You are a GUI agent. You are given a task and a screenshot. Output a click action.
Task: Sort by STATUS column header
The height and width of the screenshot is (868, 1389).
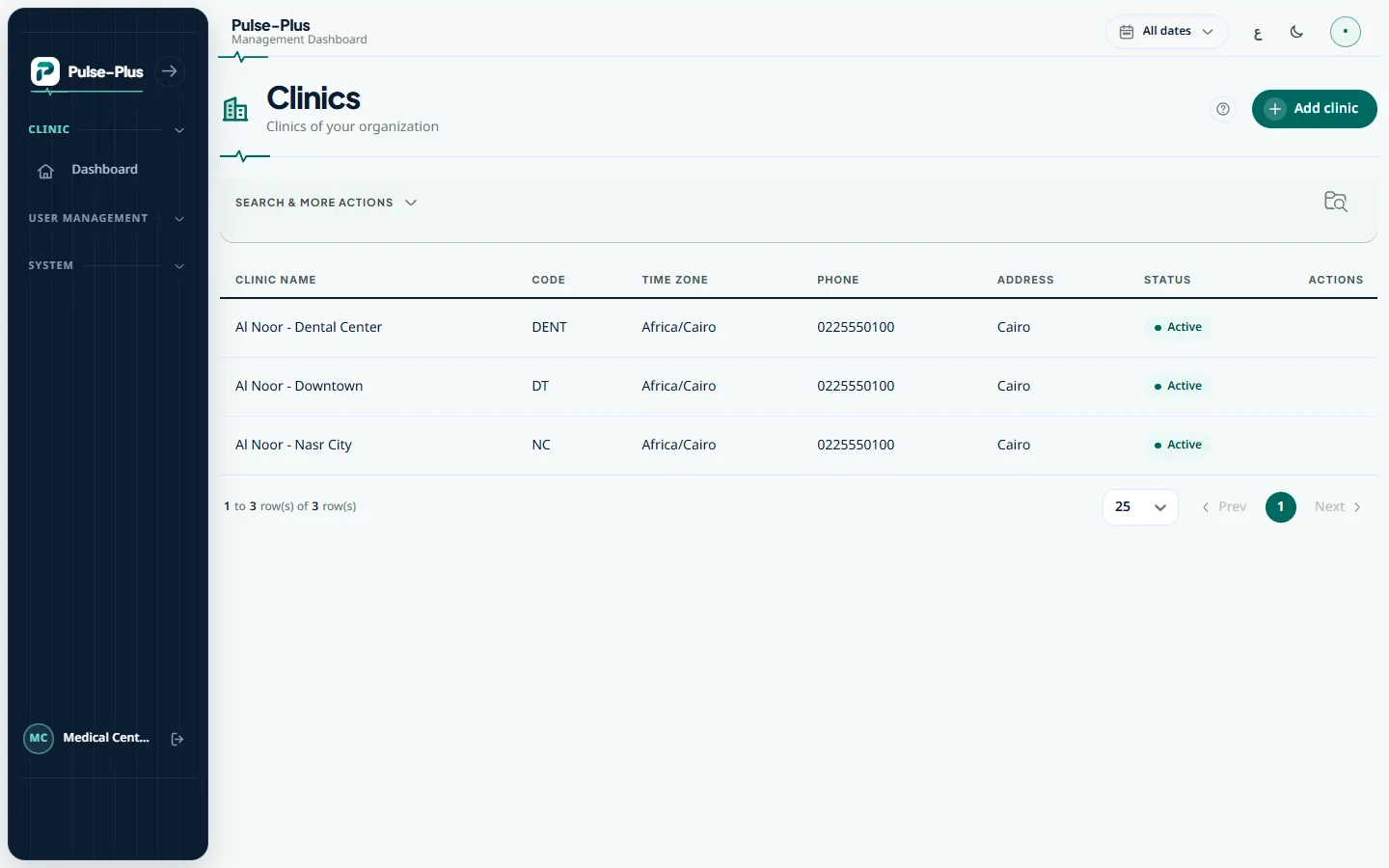(1167, 281)
